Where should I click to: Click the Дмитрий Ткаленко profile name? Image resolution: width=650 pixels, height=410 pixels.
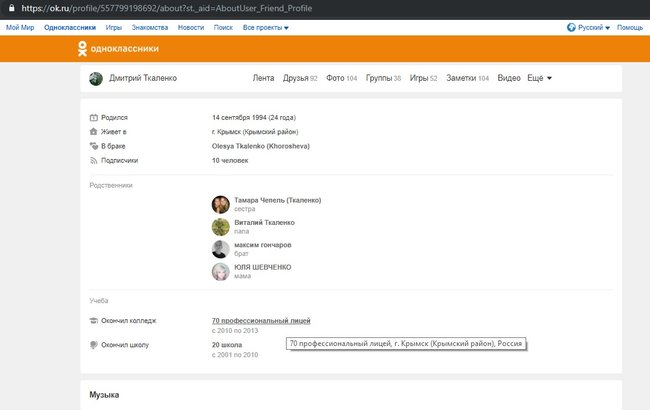pos(143,78)
